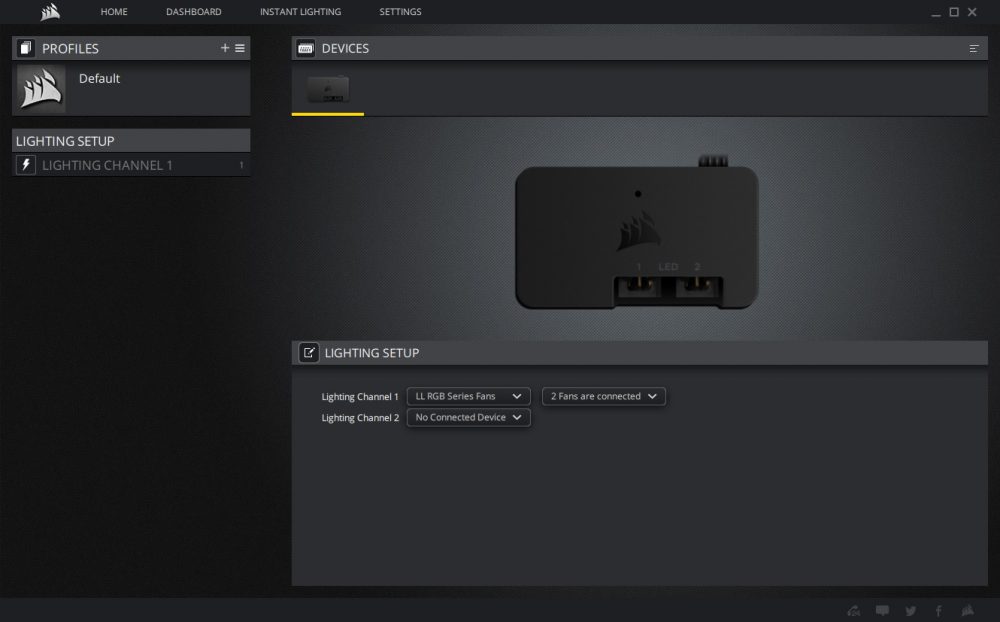The width and height of the screenshot is (1000, 622).
Task: Open the Devices panel options menu
Action: click(973, 48)
